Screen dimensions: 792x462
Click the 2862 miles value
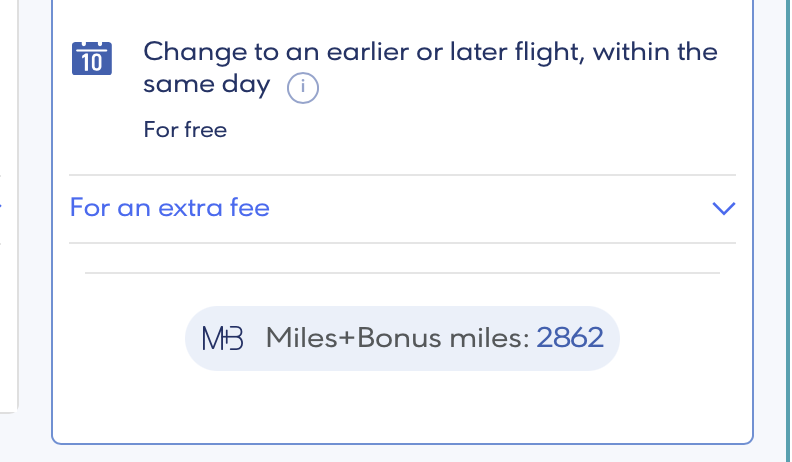(570, 338)
